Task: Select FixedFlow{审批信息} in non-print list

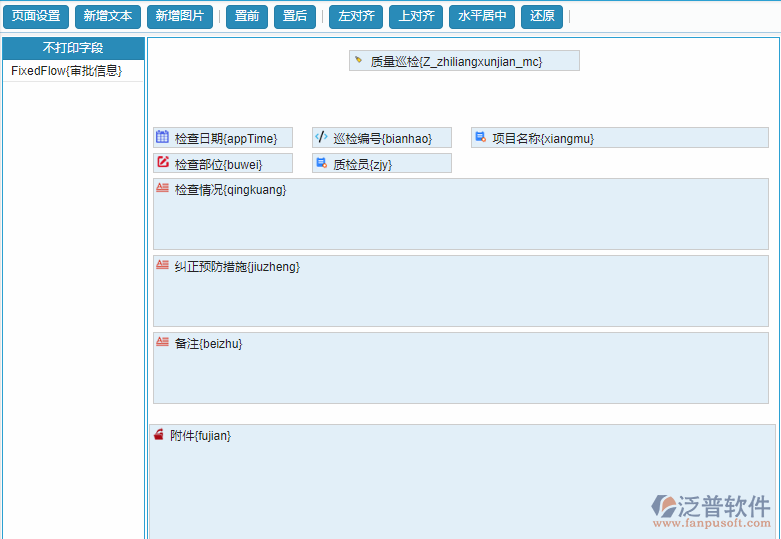Action: (73, 71)
